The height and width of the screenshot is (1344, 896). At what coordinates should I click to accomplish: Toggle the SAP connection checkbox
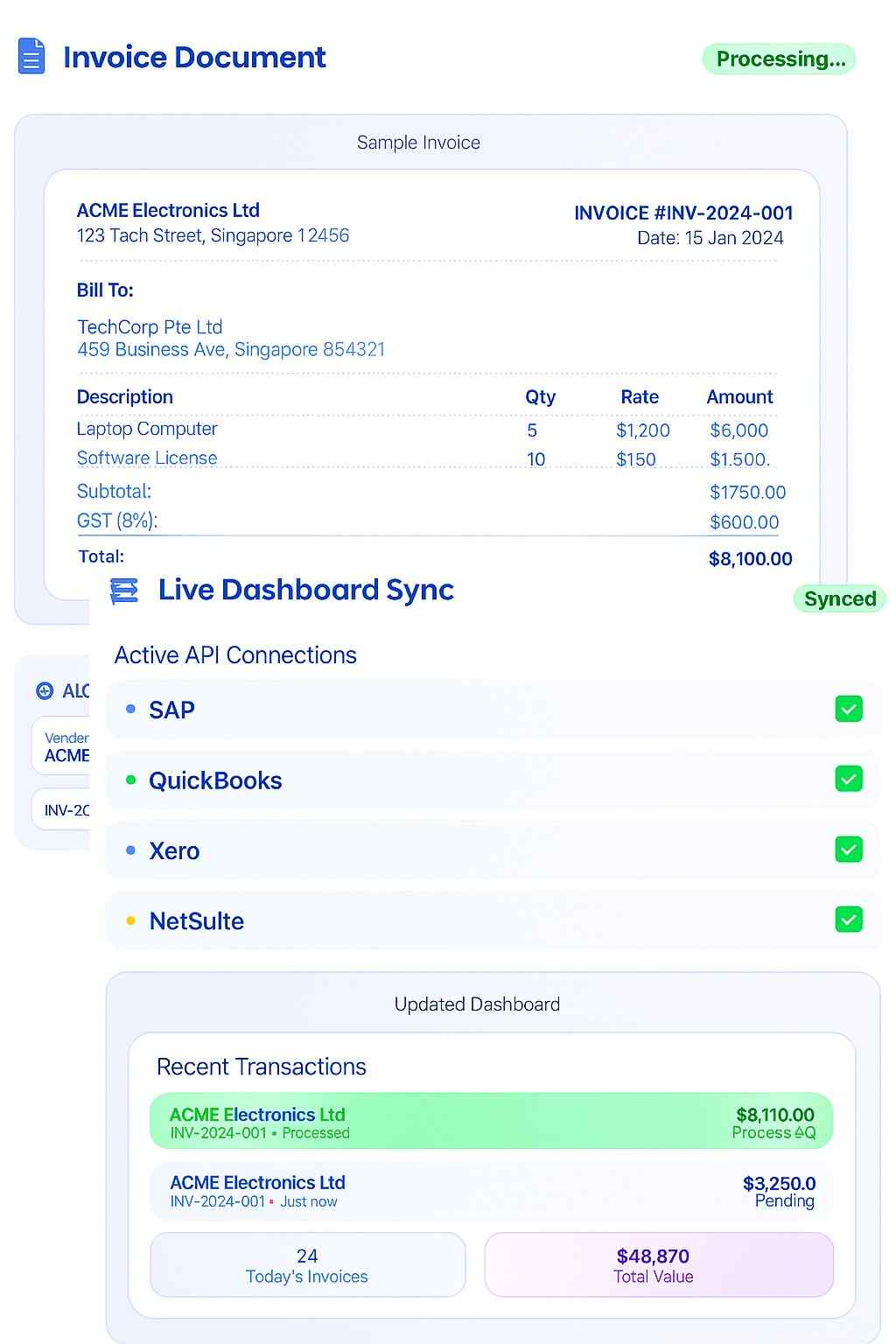849,709
